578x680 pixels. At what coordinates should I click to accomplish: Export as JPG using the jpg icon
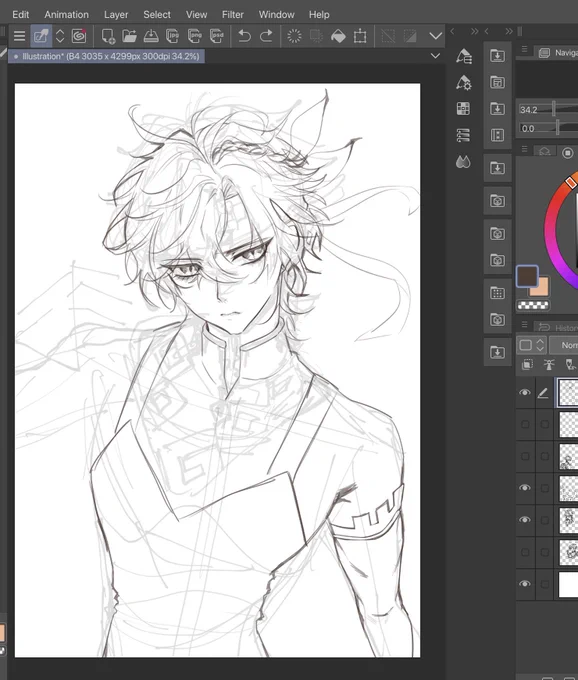(x=173, y=36)
